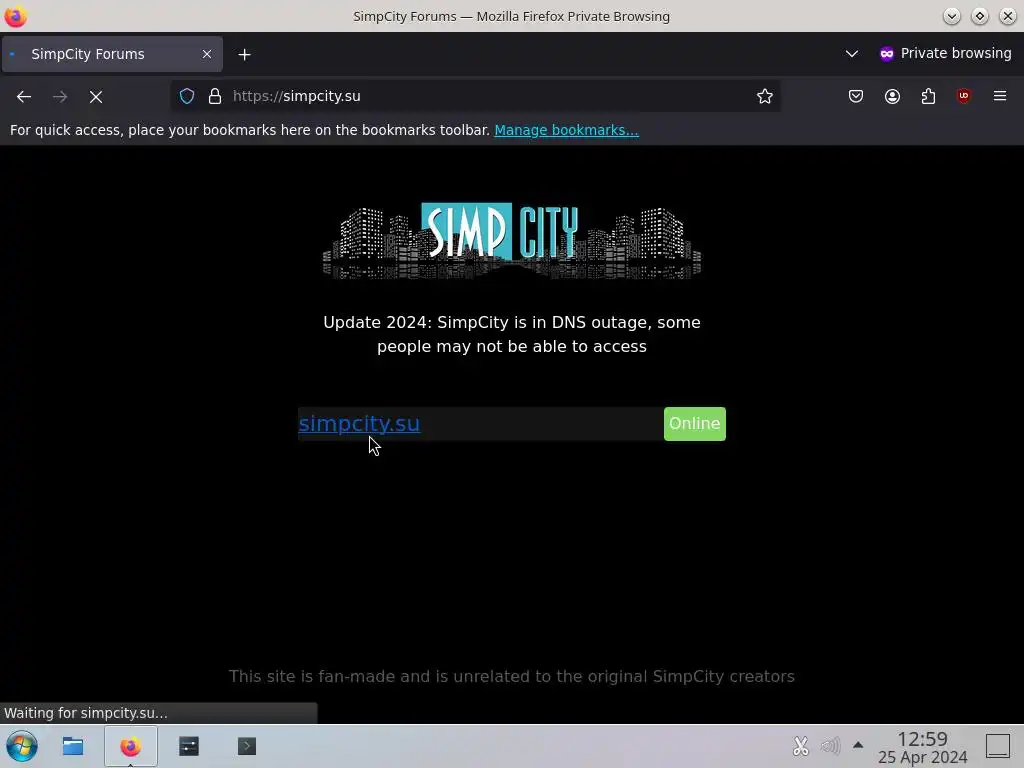Click the Private browsing indicator
The image size is (1024, 768).
point(945,54)
